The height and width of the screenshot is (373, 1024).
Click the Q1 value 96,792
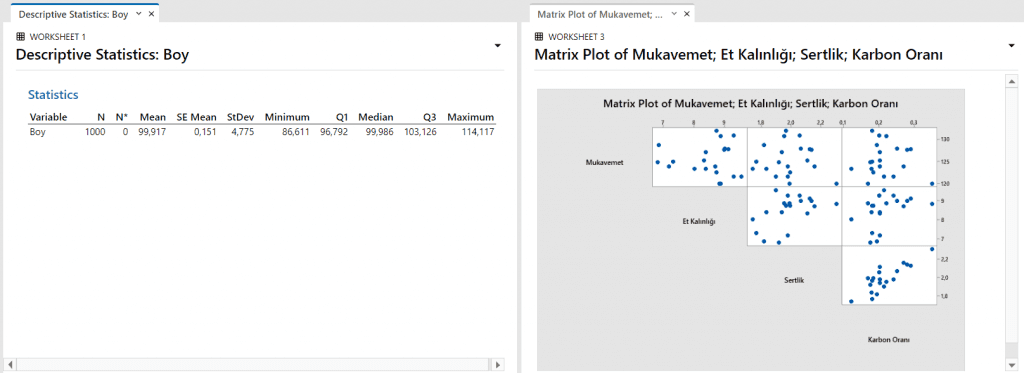(334, 132)
